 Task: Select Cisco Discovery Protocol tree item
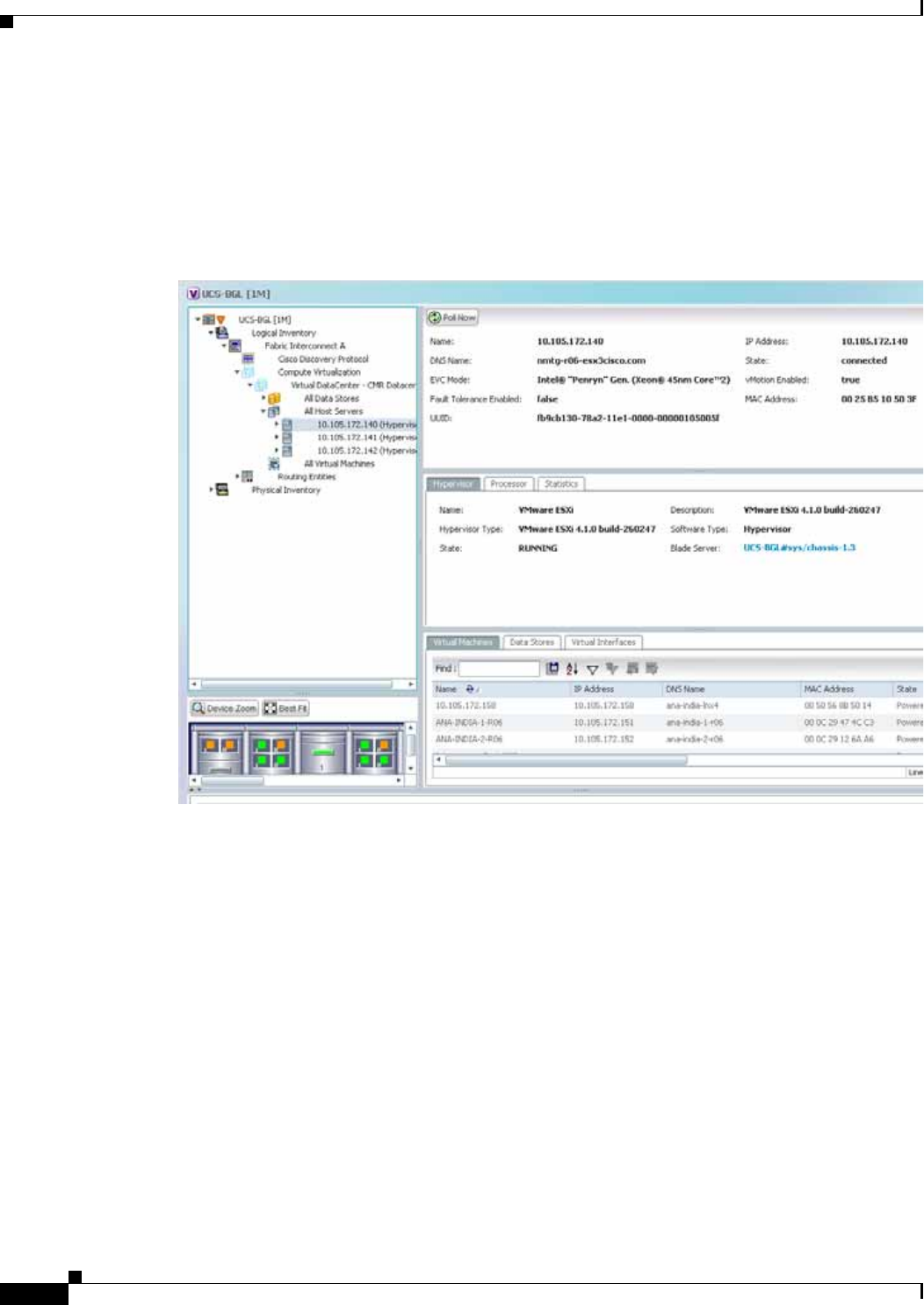323,359
